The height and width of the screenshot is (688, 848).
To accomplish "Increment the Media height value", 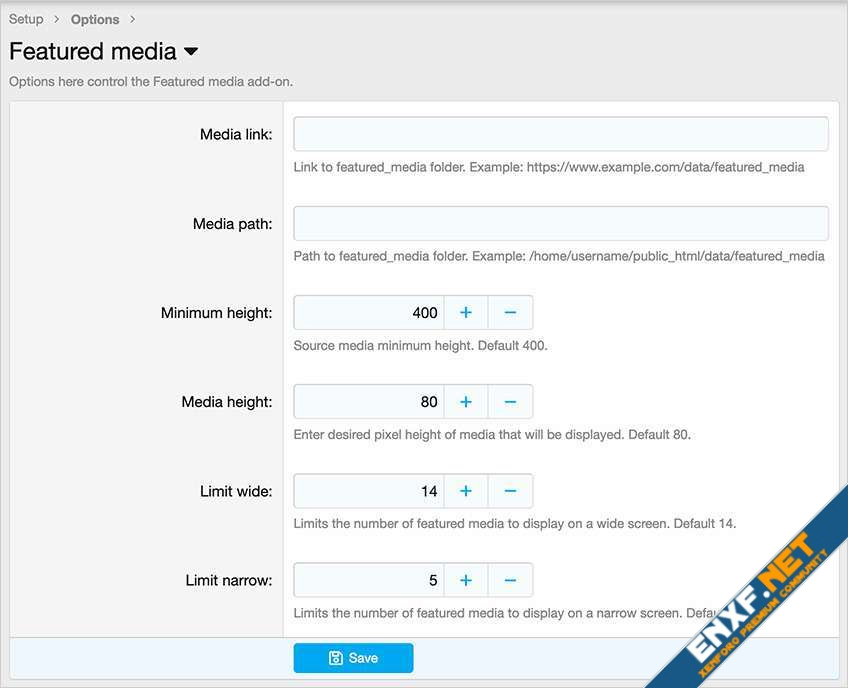I will [466, 402].
